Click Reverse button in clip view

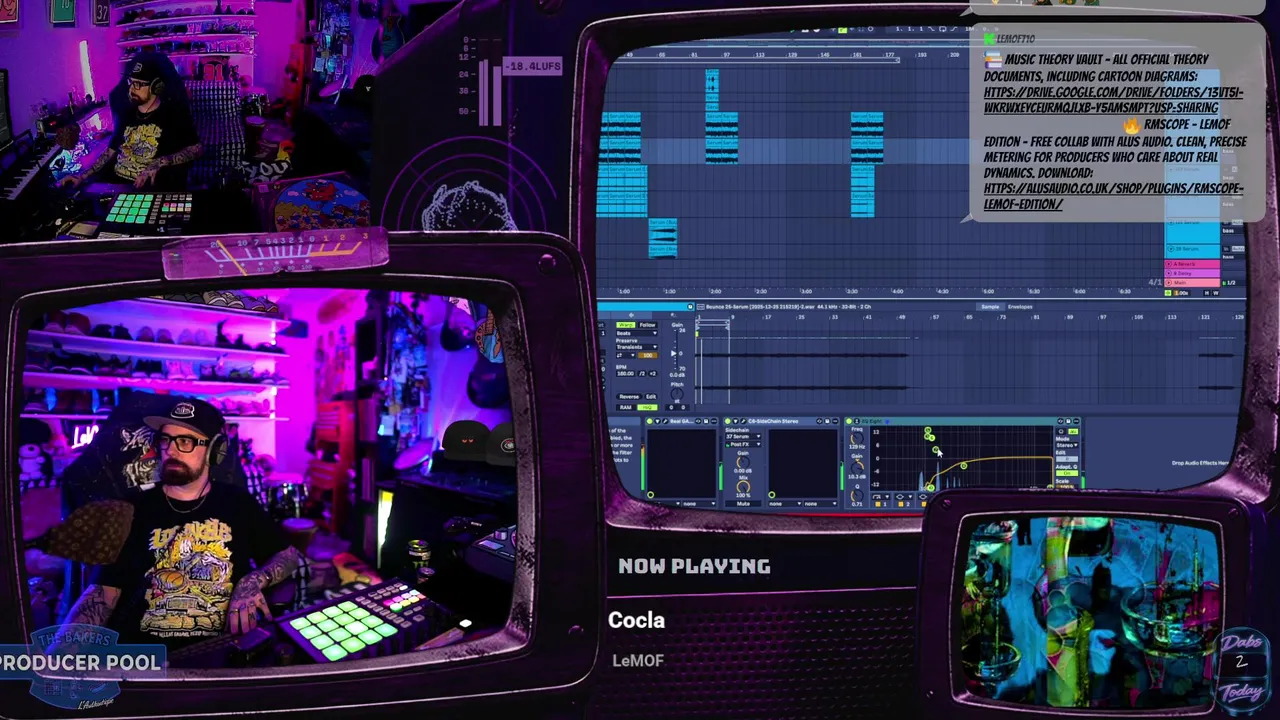pyautogui.click(x=629, y=396)
